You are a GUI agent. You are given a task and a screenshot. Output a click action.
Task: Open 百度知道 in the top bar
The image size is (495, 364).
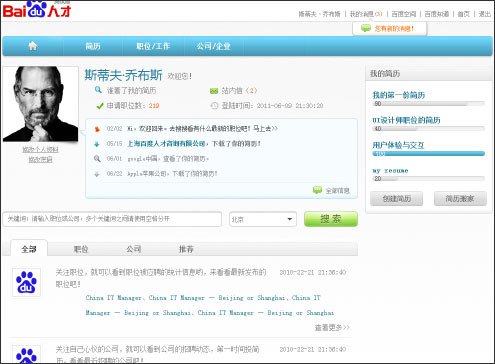click(437, 14)
